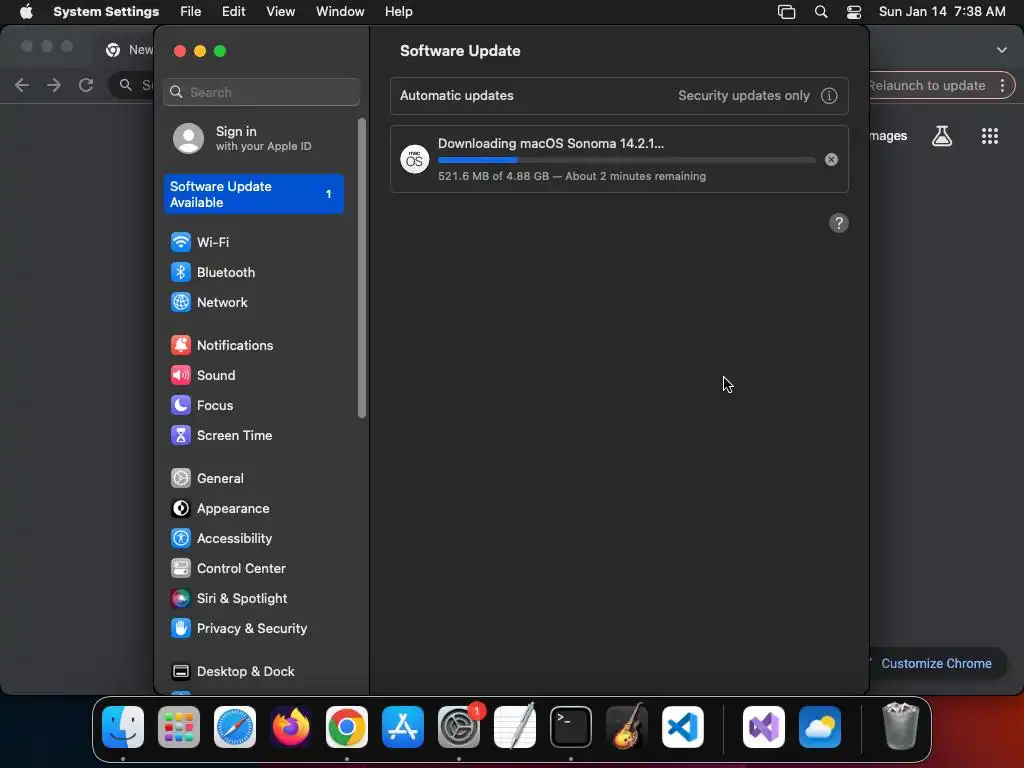Switch to Chrome in the Dock

pos(347,727)
